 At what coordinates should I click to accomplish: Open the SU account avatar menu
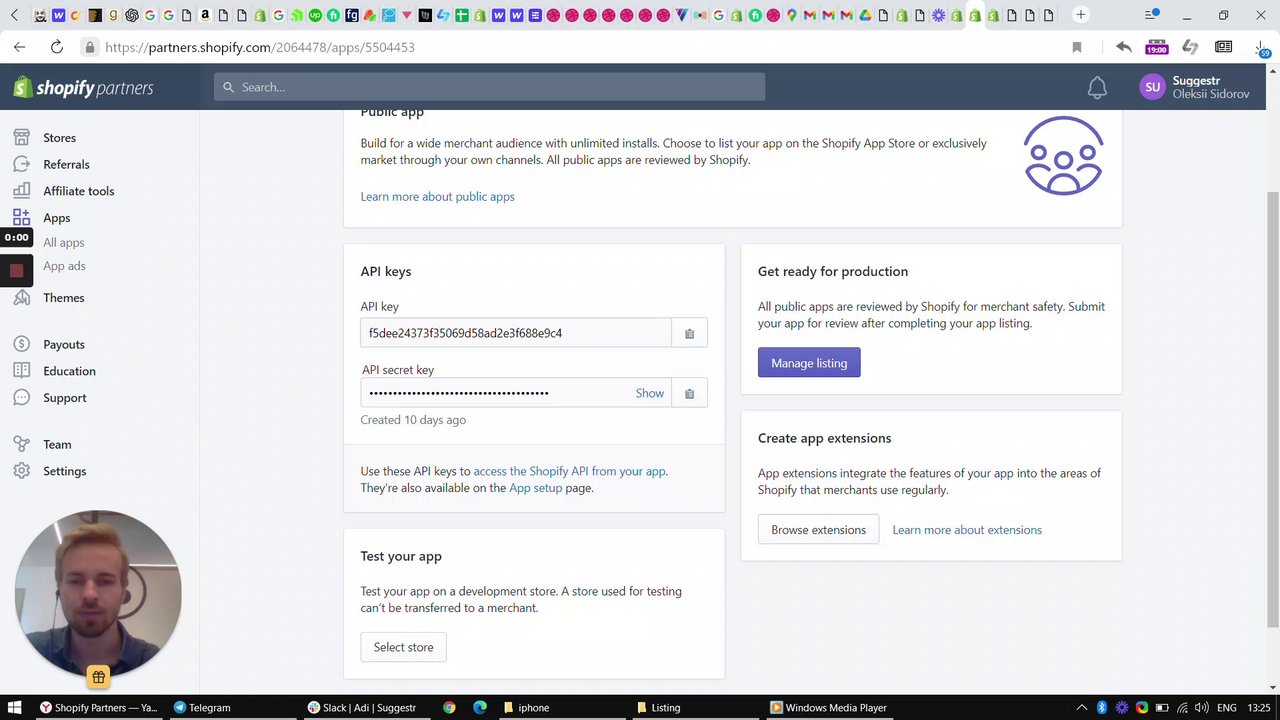tap(1152, 87)
